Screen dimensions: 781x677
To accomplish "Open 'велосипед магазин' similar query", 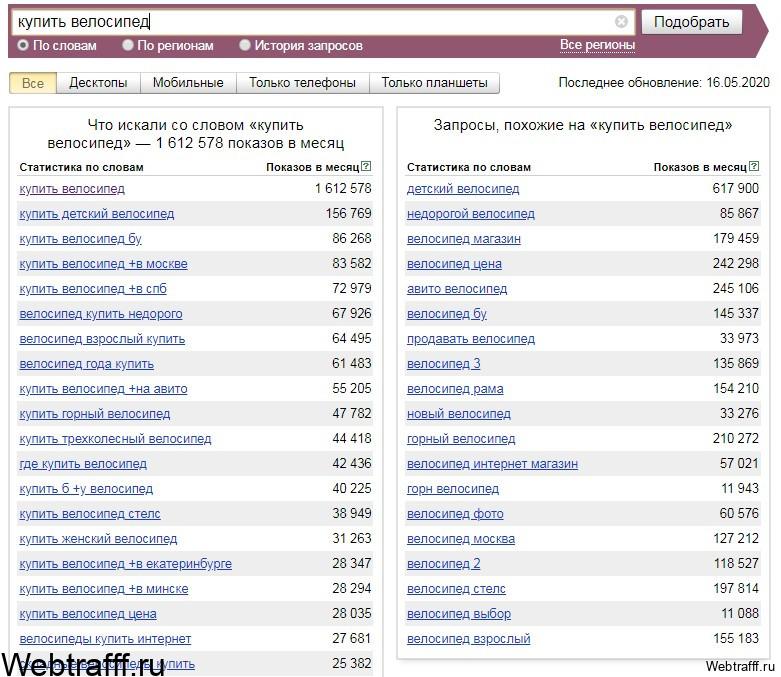I will (464, 239).
